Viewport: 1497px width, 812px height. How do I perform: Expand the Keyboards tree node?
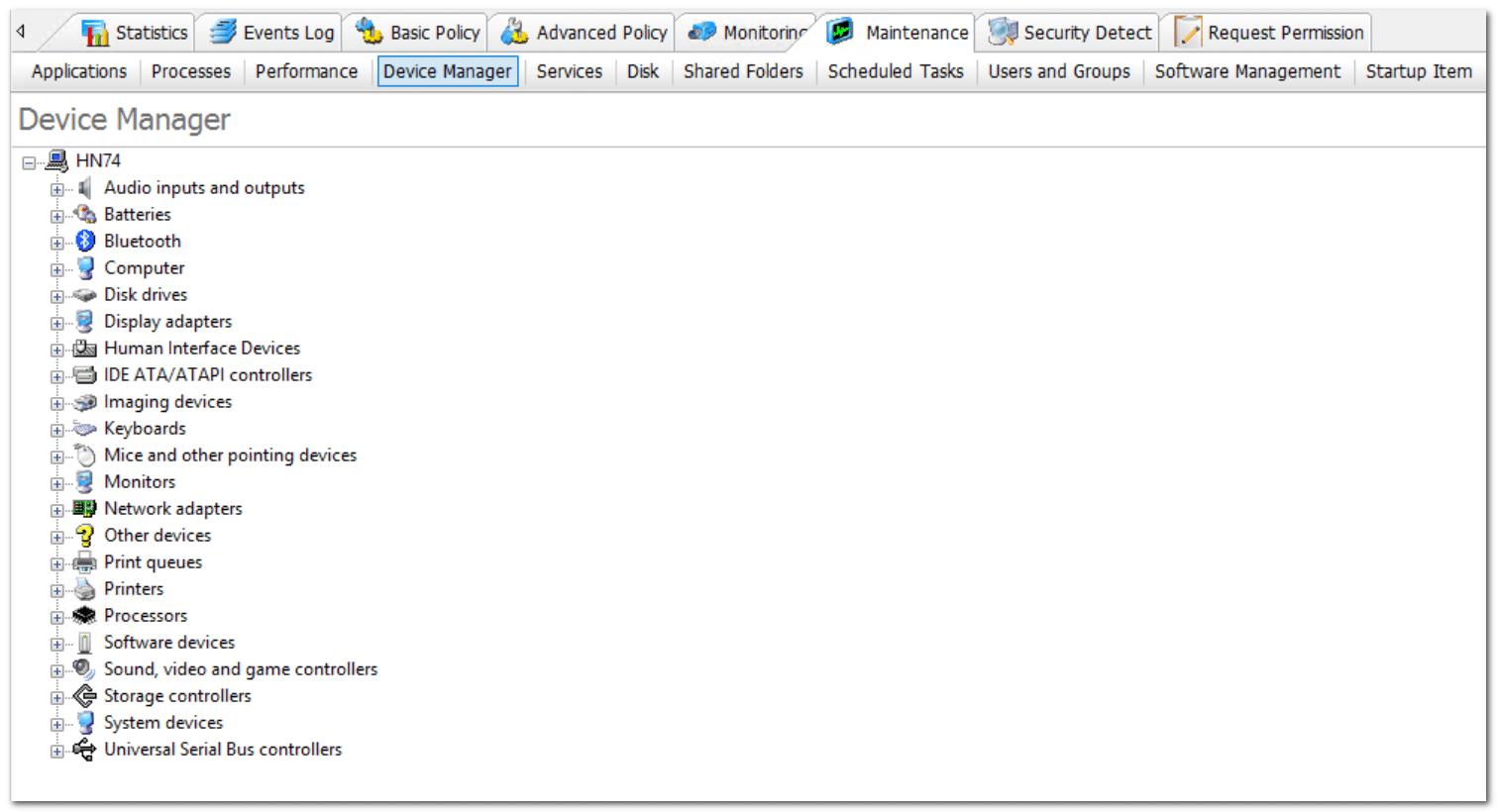point(57,430)
